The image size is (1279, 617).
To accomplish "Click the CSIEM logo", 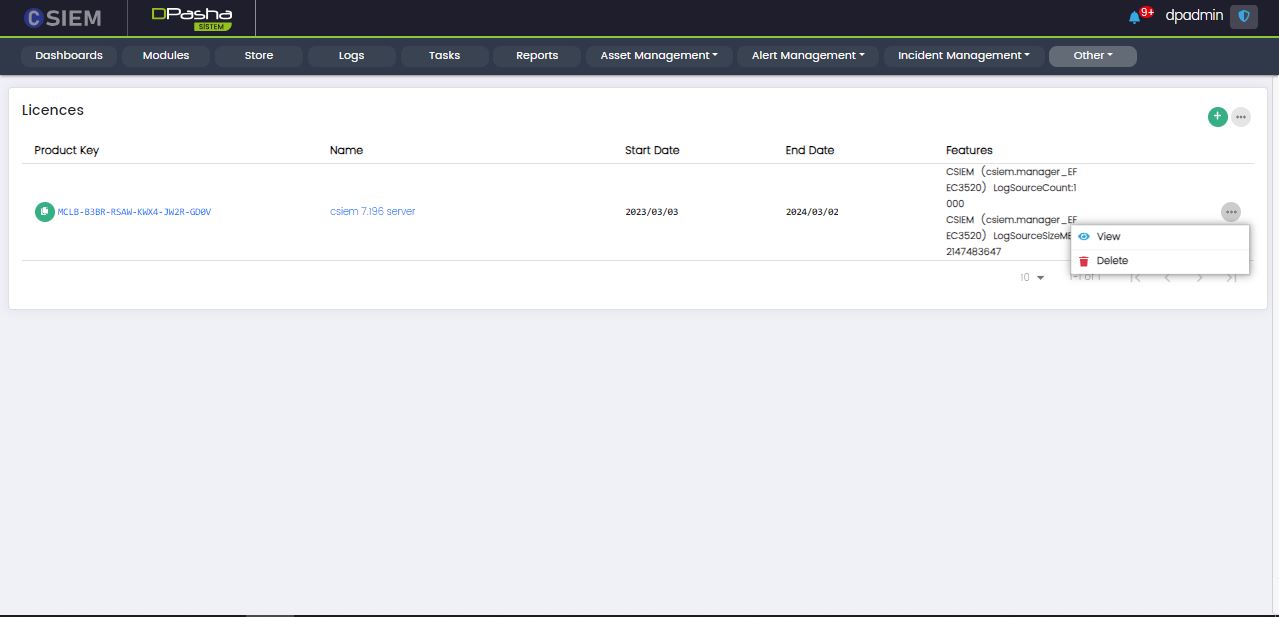I will 63,18.
